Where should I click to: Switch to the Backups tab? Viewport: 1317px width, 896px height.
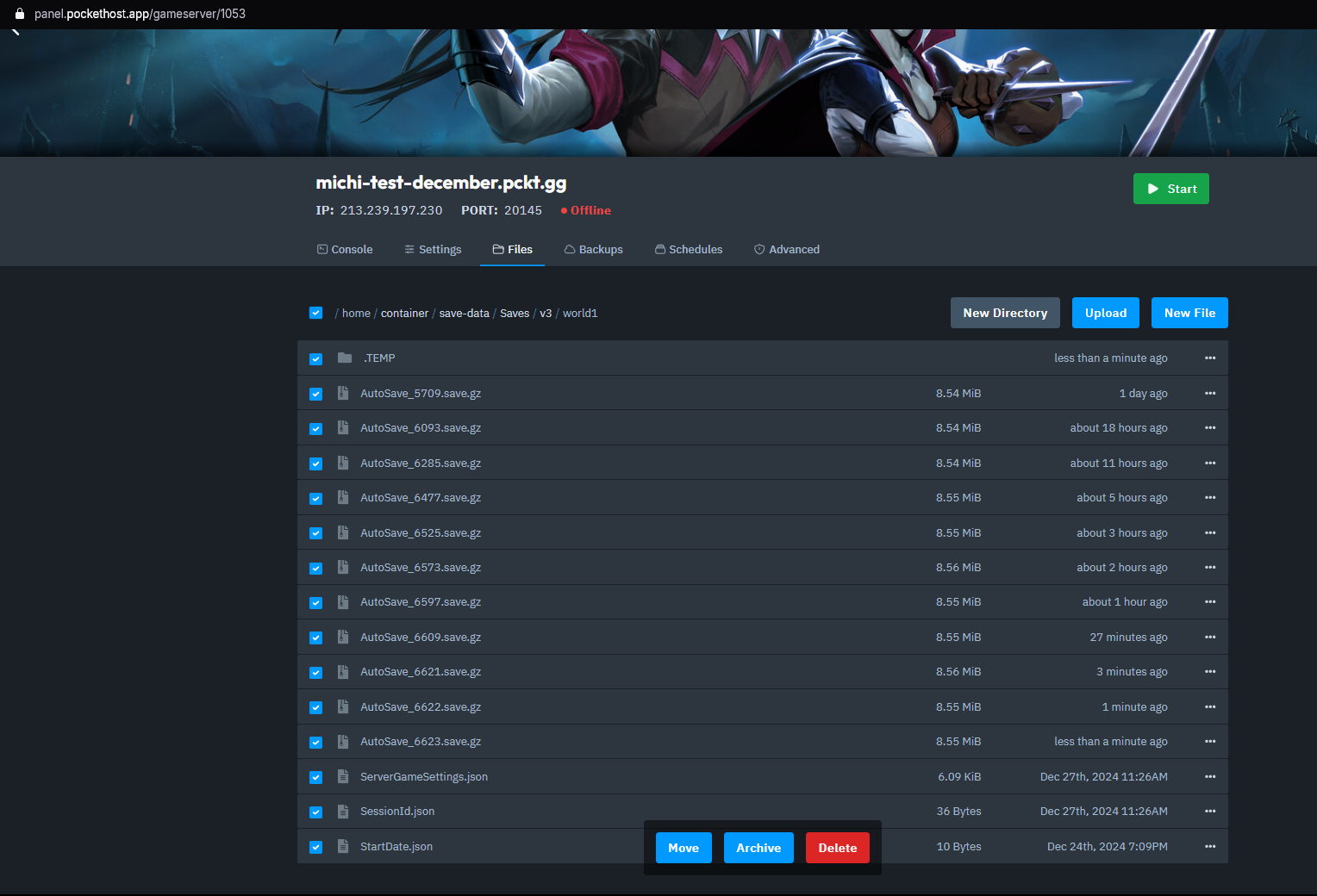coord(593,249)
